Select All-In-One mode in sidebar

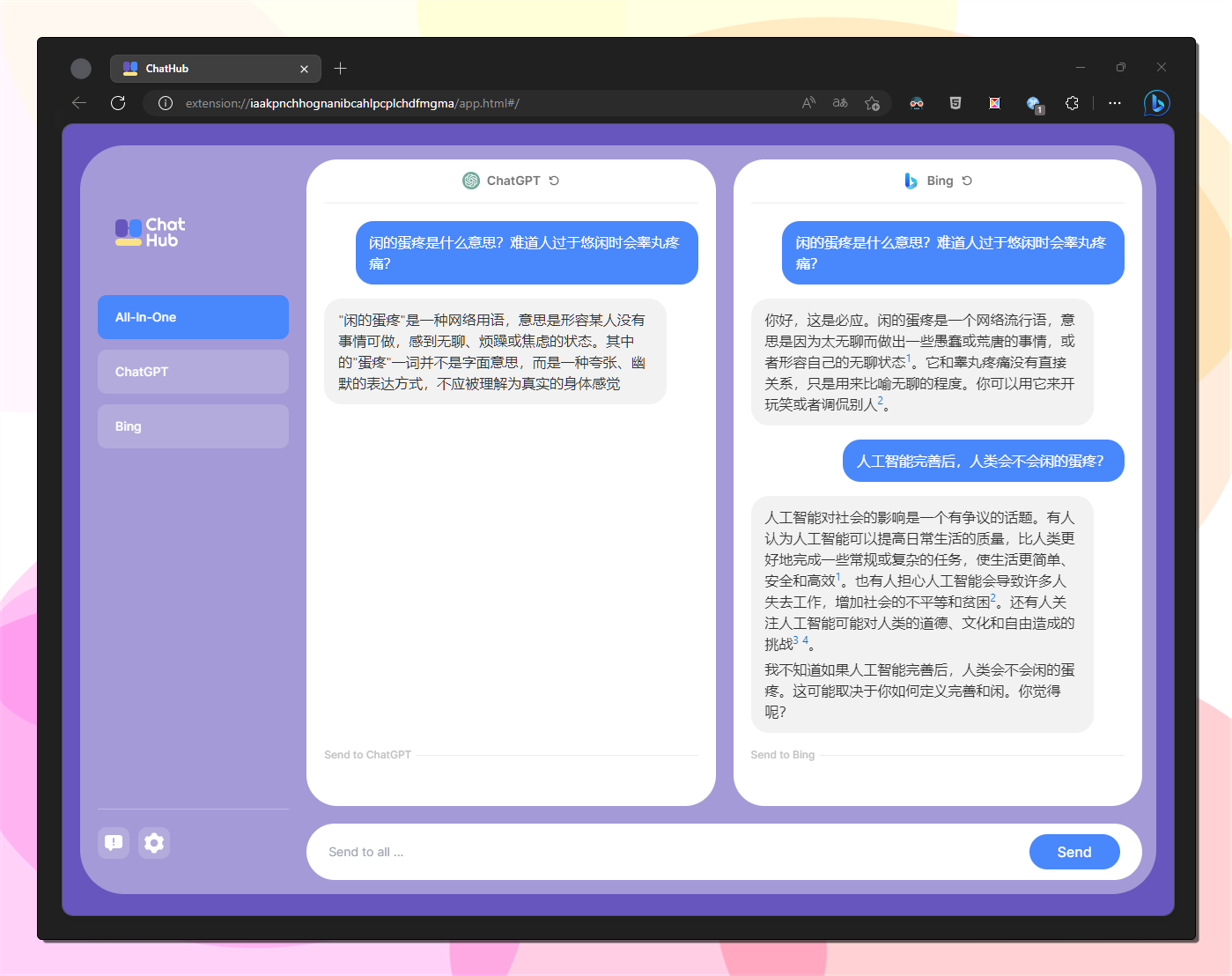click(x=193, y=317)
